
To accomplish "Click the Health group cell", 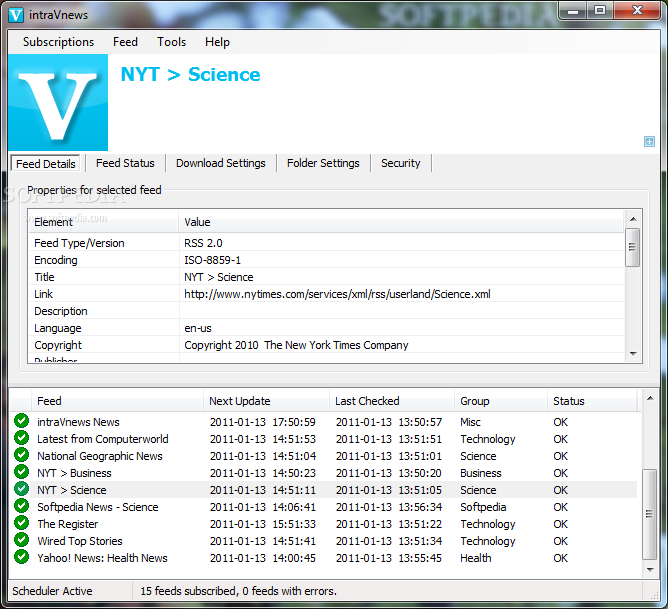I will coord(475,558).
